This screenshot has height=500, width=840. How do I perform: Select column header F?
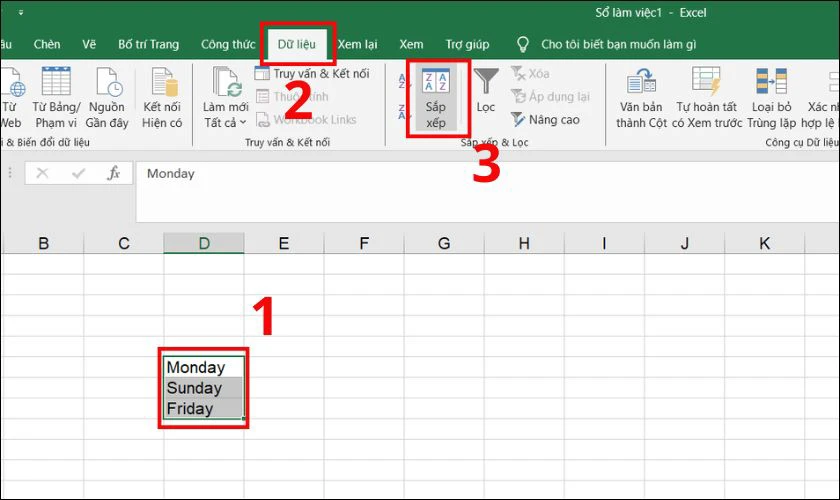(364, 243)
